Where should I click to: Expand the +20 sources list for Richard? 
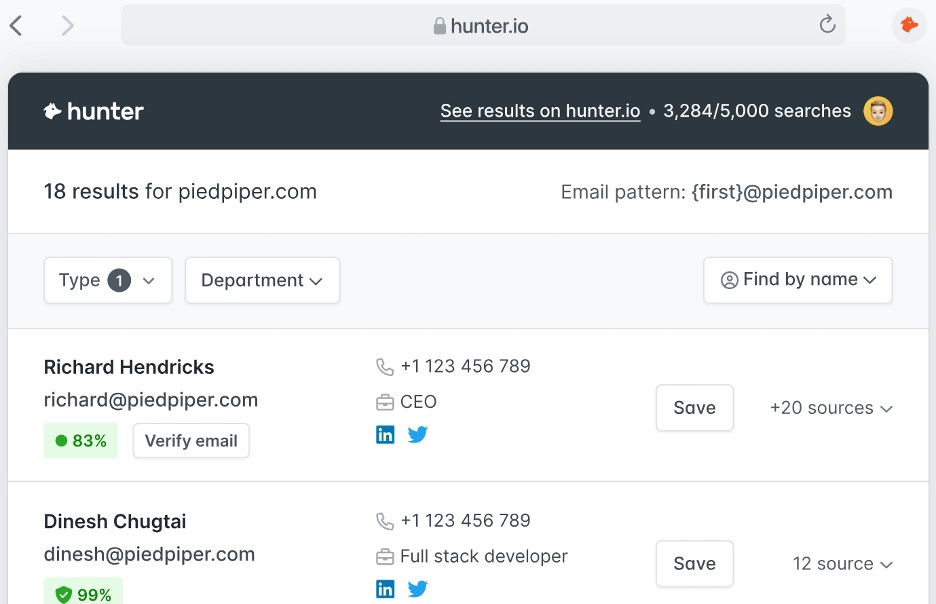831,408
